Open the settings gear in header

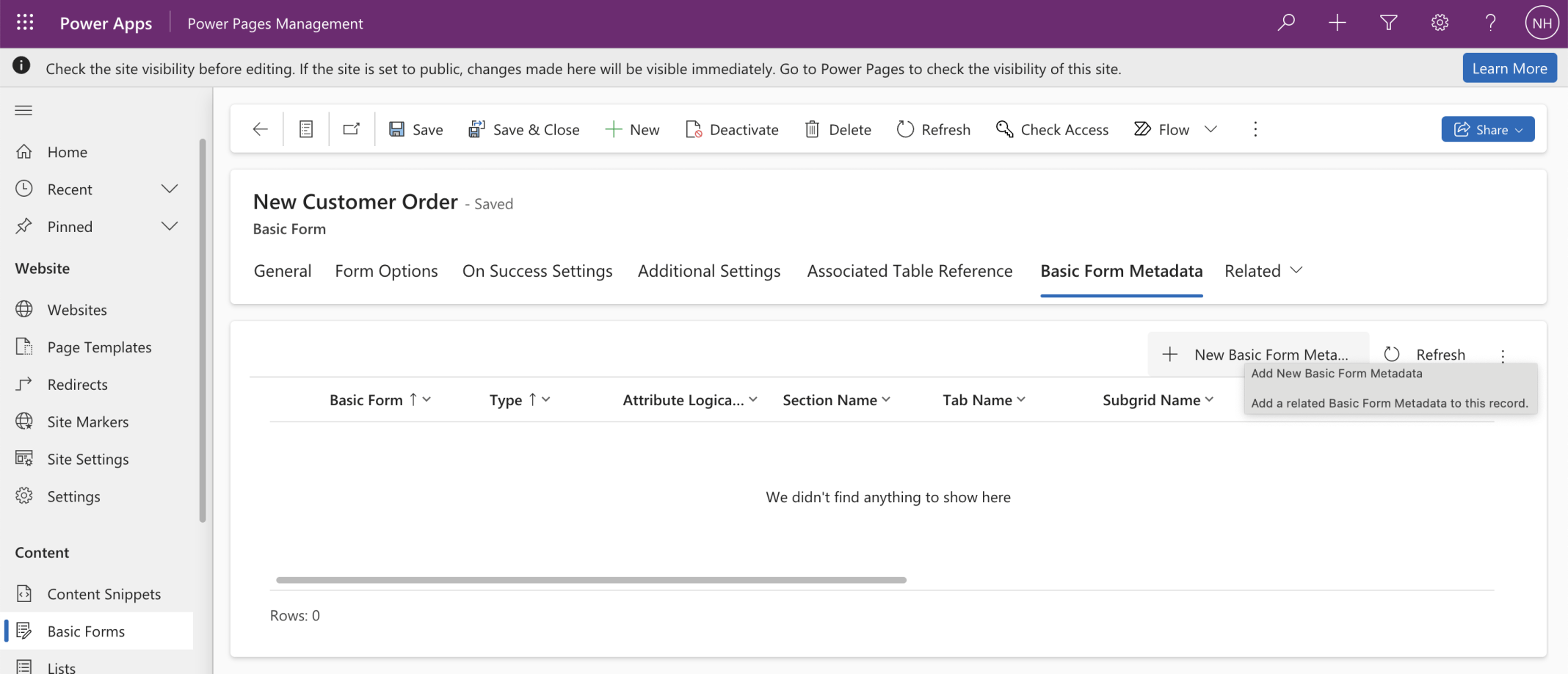click(x=1440, y=23)
